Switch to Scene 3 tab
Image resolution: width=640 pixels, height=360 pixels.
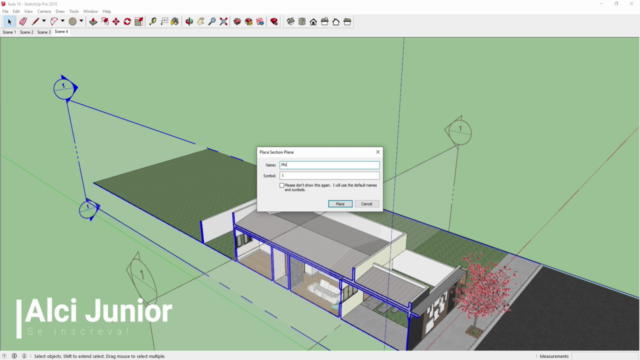(x=44, y=32)
